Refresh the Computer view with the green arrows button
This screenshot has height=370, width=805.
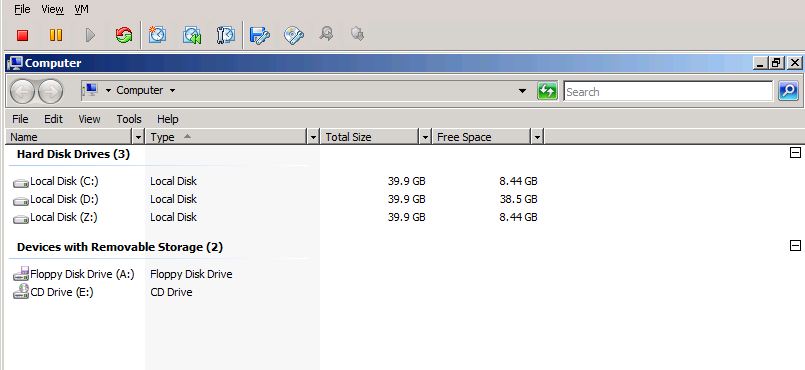coord(547,91)
